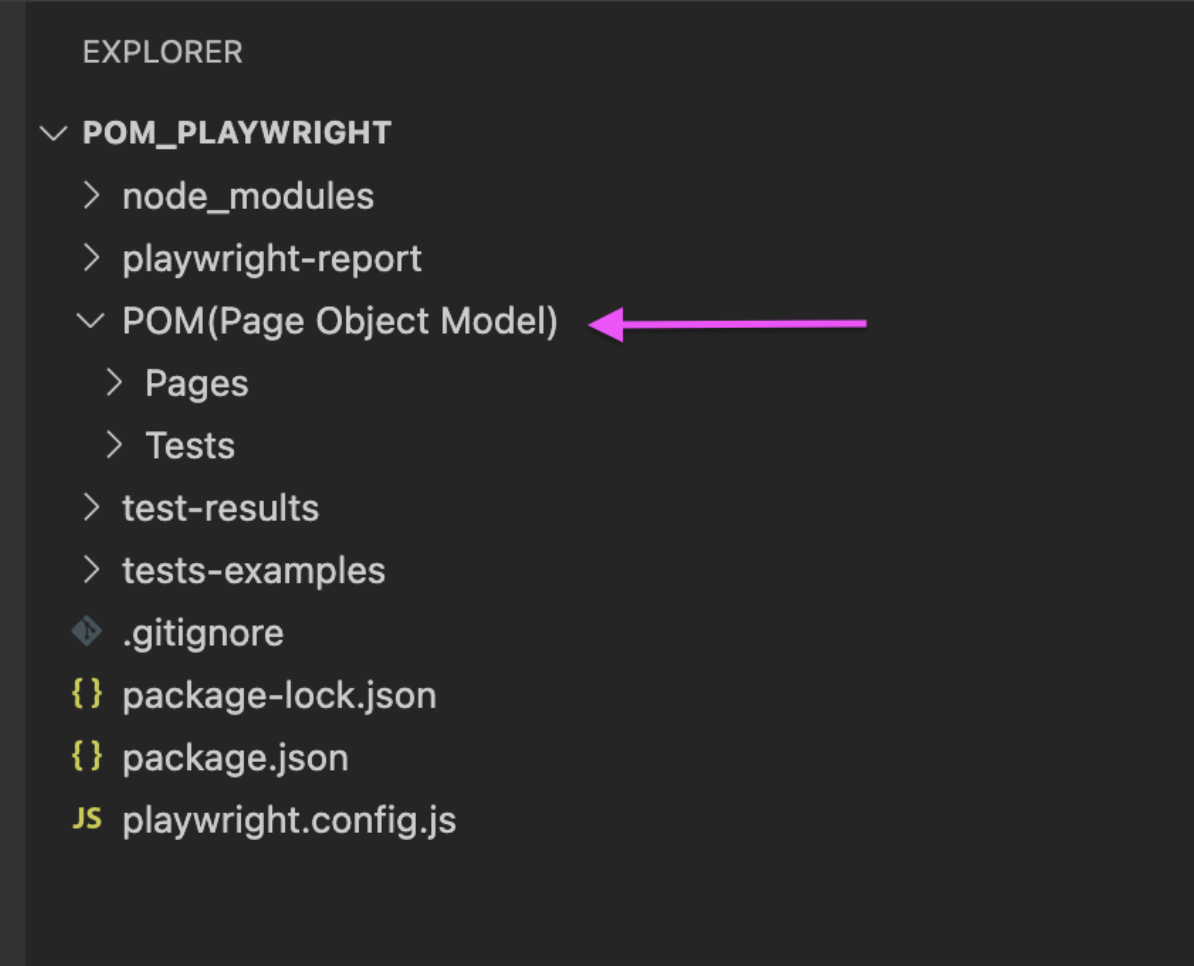Open the package-lock.json file
The height and width of the screenshot is (966, 1194).
[x=279, y=695]
